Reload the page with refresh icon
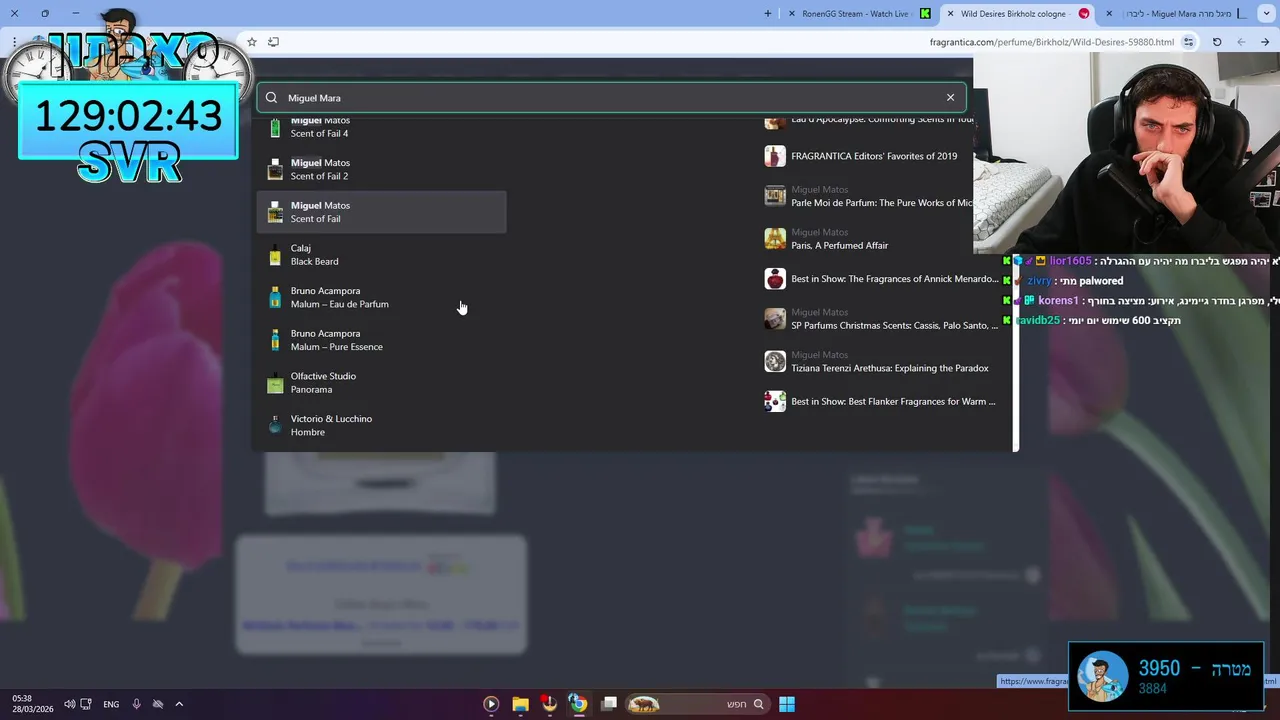Viewport: 1280px width, 720px height. click(x=1217, y=42)
